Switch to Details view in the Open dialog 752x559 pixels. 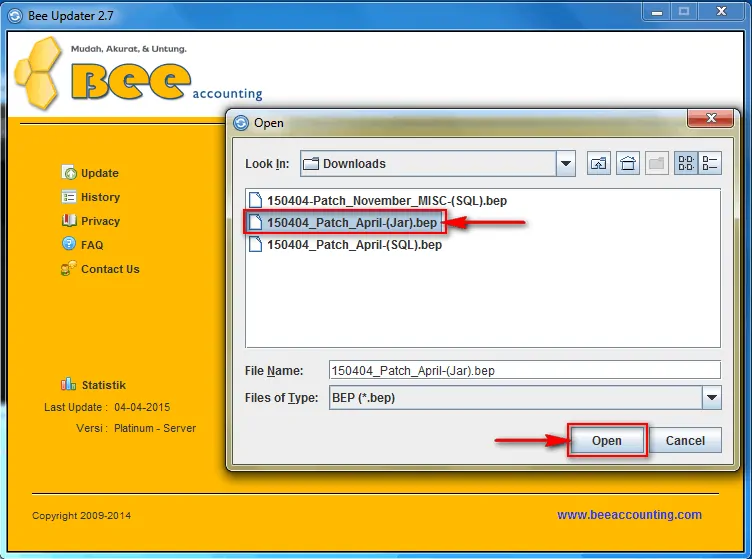coord(710,163)
